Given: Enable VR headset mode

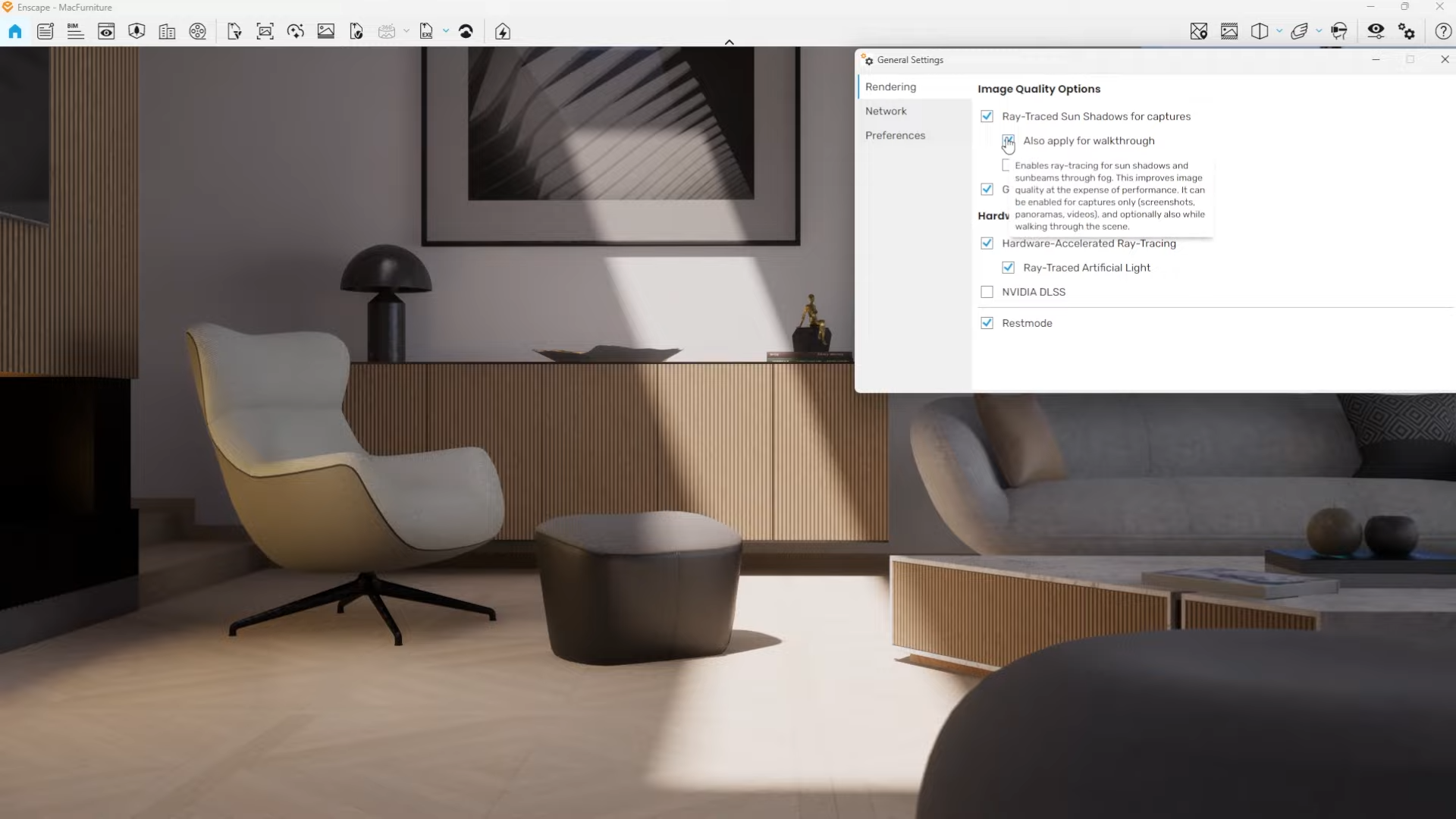Looking at the screenshot, I should [x=1339, y=31].
